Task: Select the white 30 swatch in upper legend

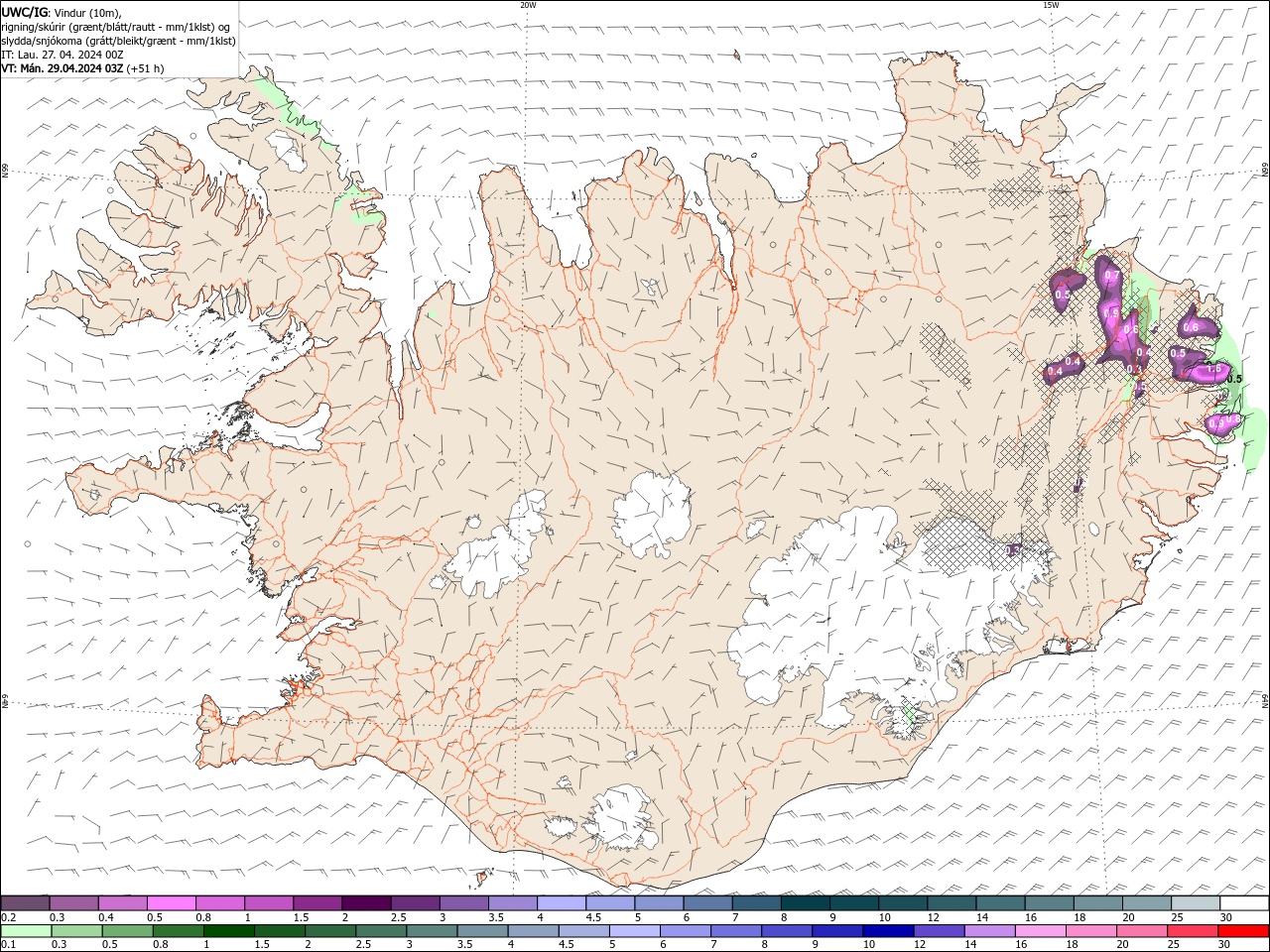Action: [x=1244, y=902]
